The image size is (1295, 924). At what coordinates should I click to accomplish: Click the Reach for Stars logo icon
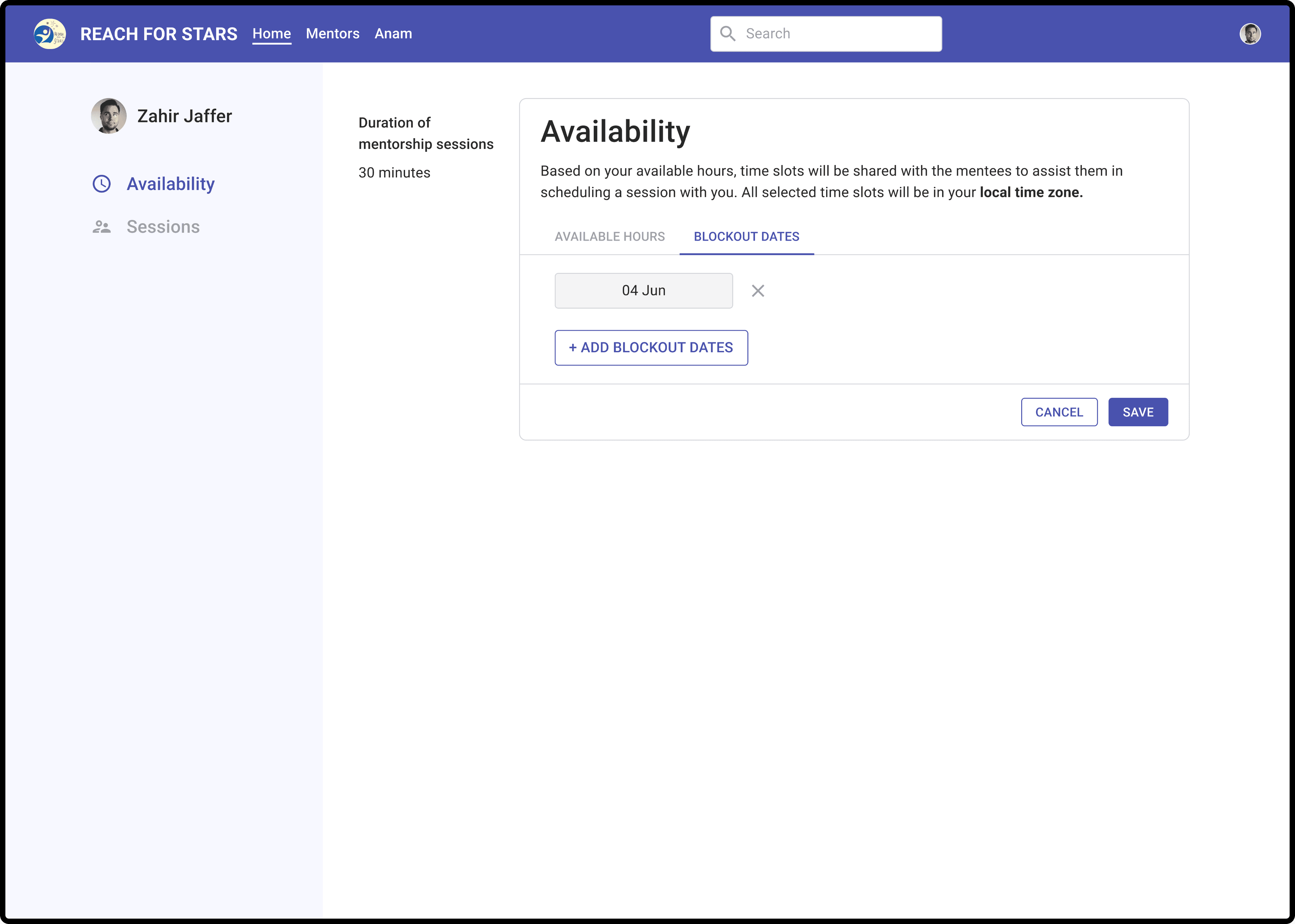pos(50,34)
